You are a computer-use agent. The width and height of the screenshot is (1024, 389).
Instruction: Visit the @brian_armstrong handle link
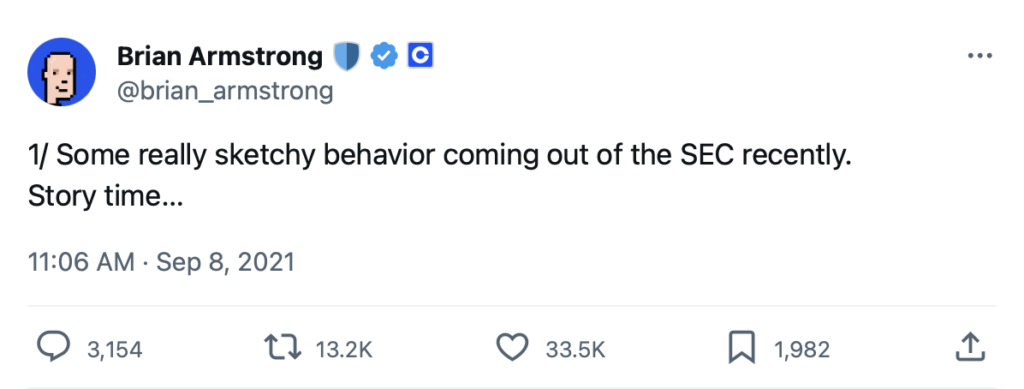(x=225, y=91)
